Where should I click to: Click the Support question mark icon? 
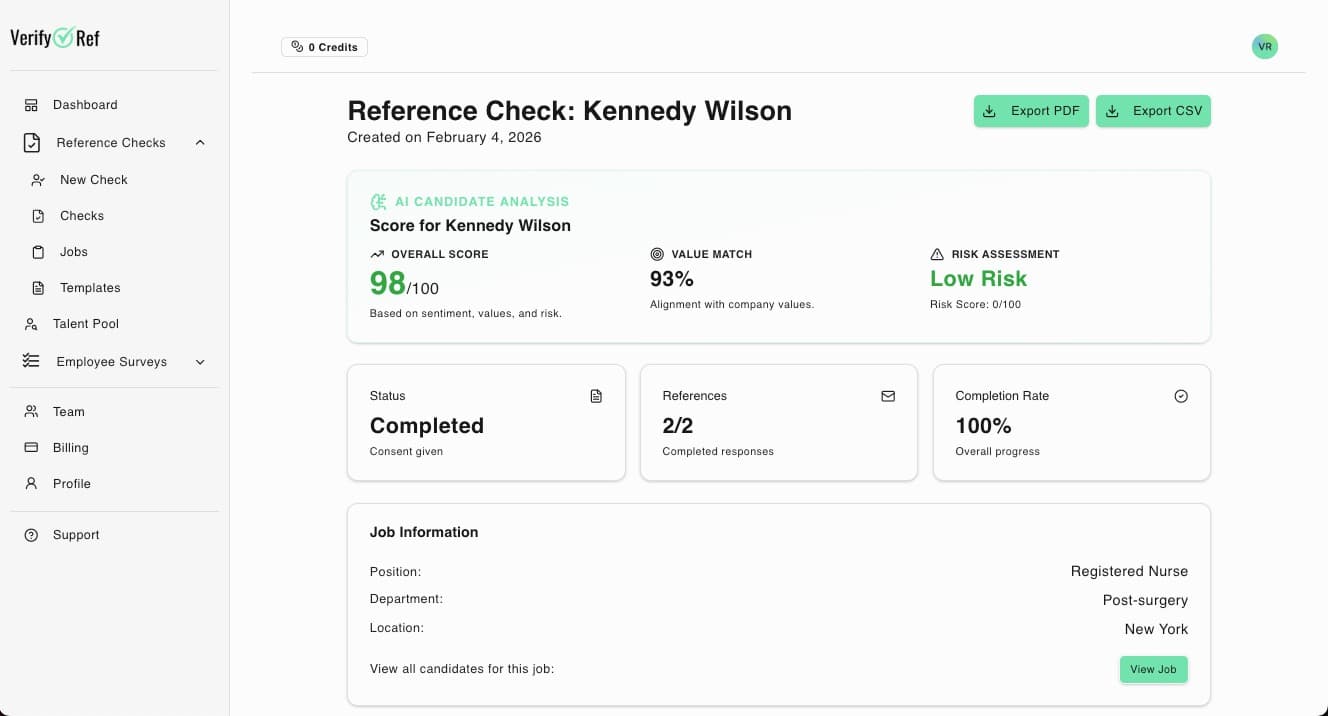31,535
